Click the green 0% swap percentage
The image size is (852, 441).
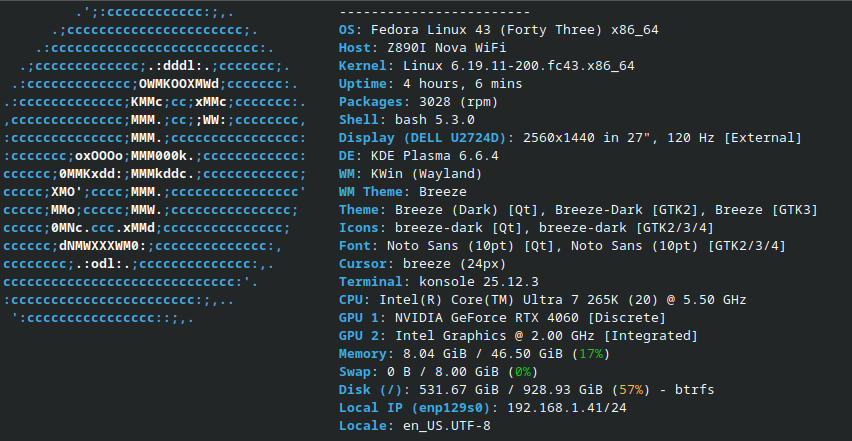click(523, 371)
